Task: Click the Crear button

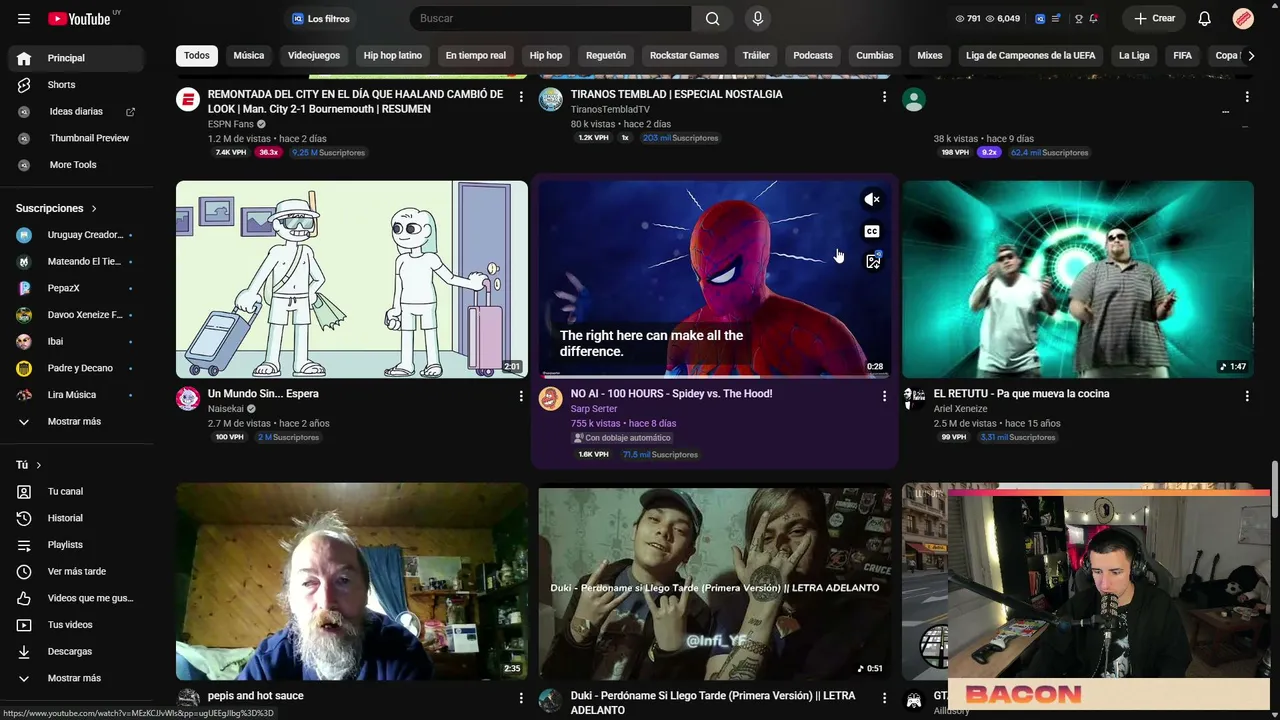Action: pos(1154,19)
